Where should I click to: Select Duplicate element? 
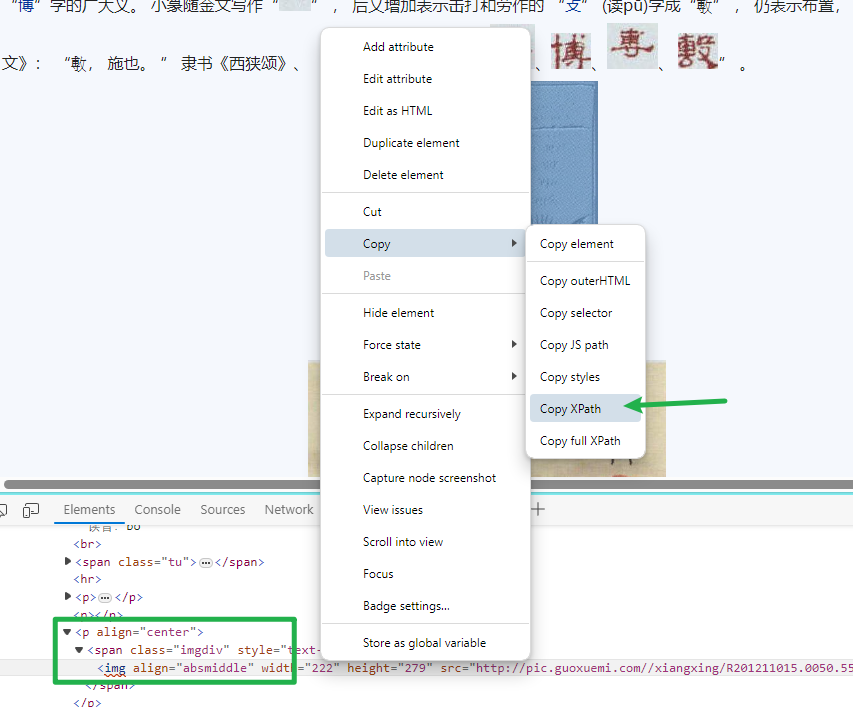click(425, 143)
